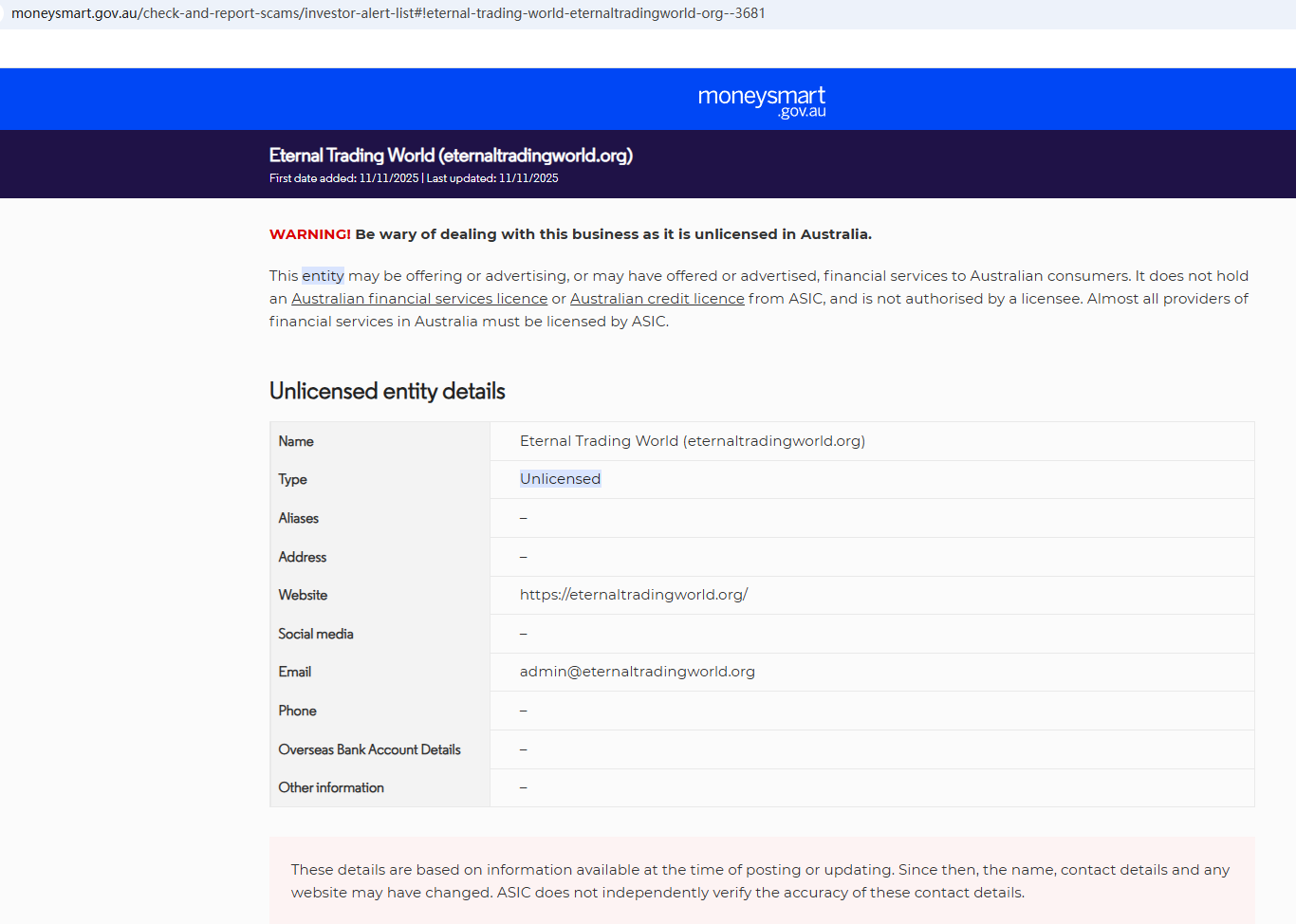
Task: Click the red WARNING! text
Action: coord(310,234)
